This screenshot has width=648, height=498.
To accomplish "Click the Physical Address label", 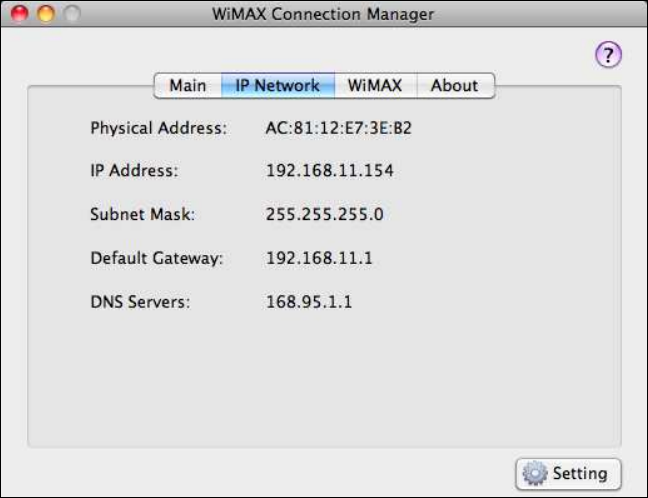I will point(159,128).
